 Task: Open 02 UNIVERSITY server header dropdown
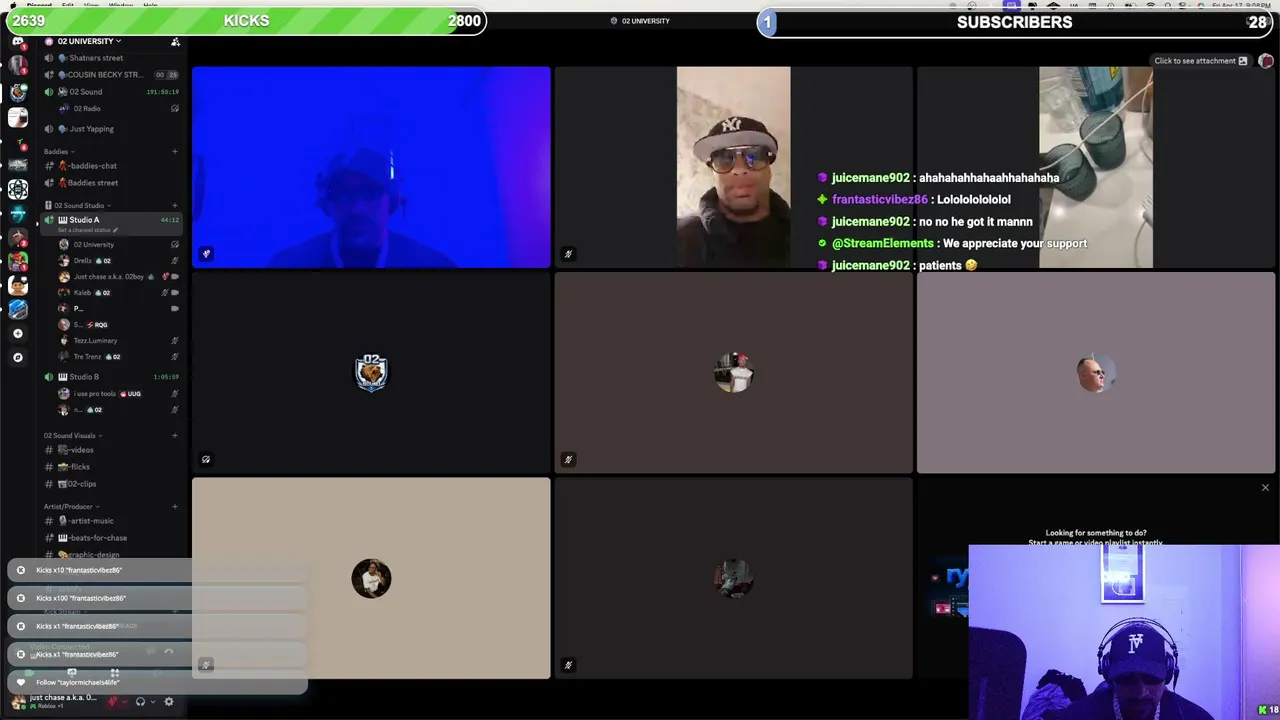(89, 41)
